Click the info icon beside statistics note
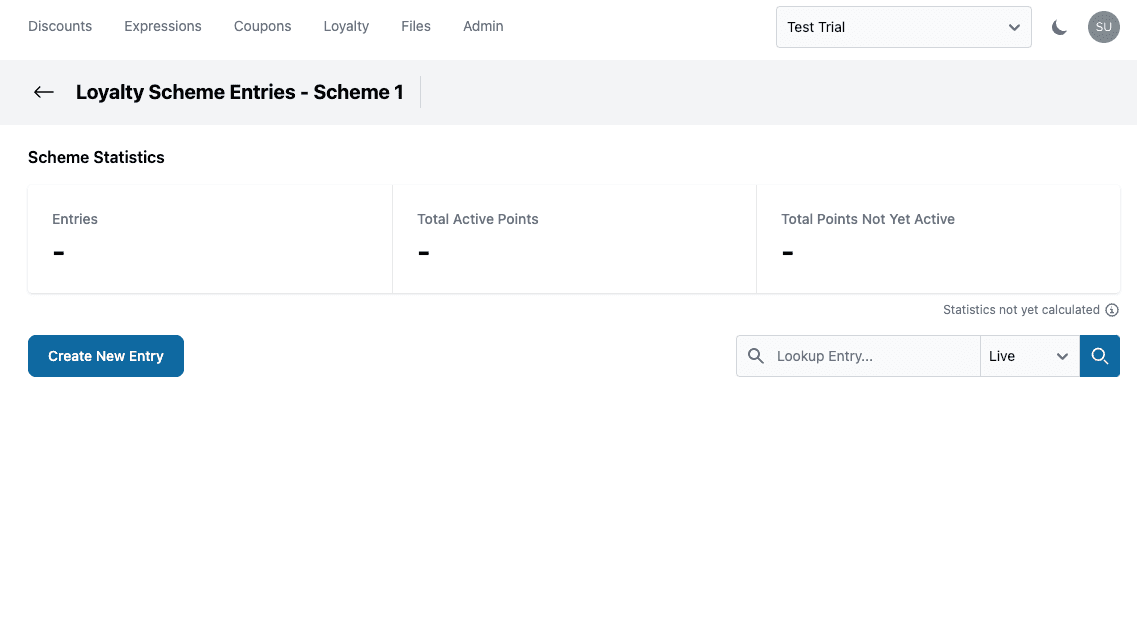 [1112, 310]
